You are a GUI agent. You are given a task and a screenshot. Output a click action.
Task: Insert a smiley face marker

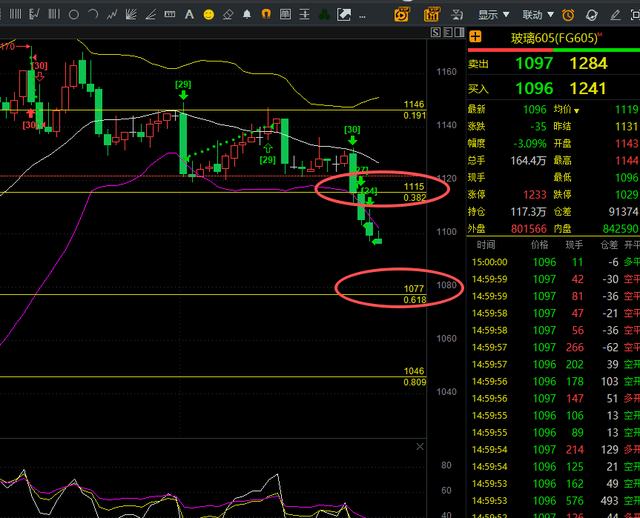pos(208,14)
